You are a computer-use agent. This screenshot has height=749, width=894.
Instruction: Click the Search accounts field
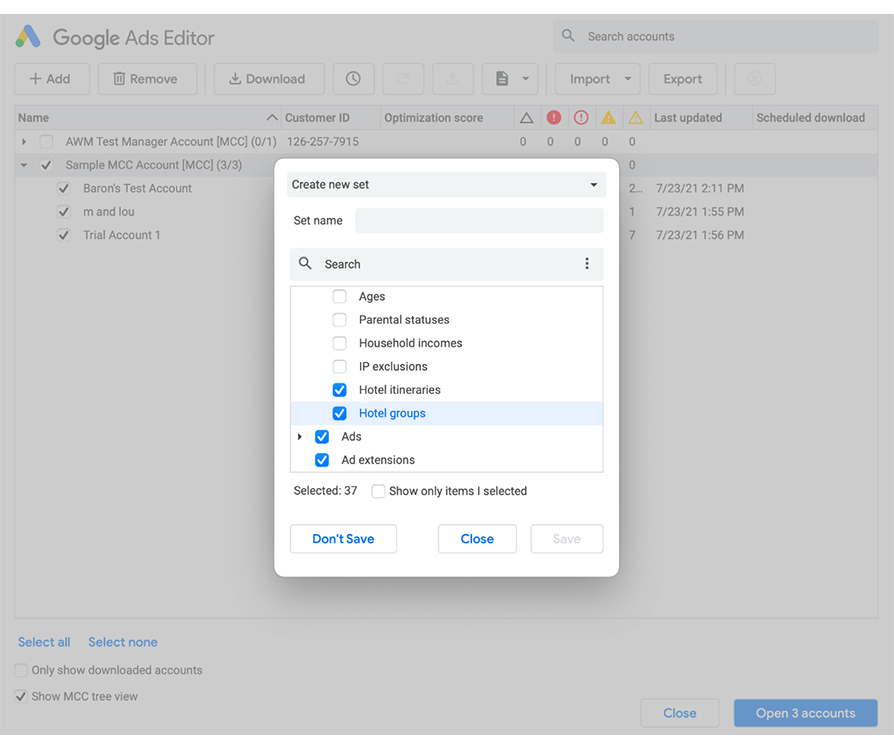[x=715, y=36]
